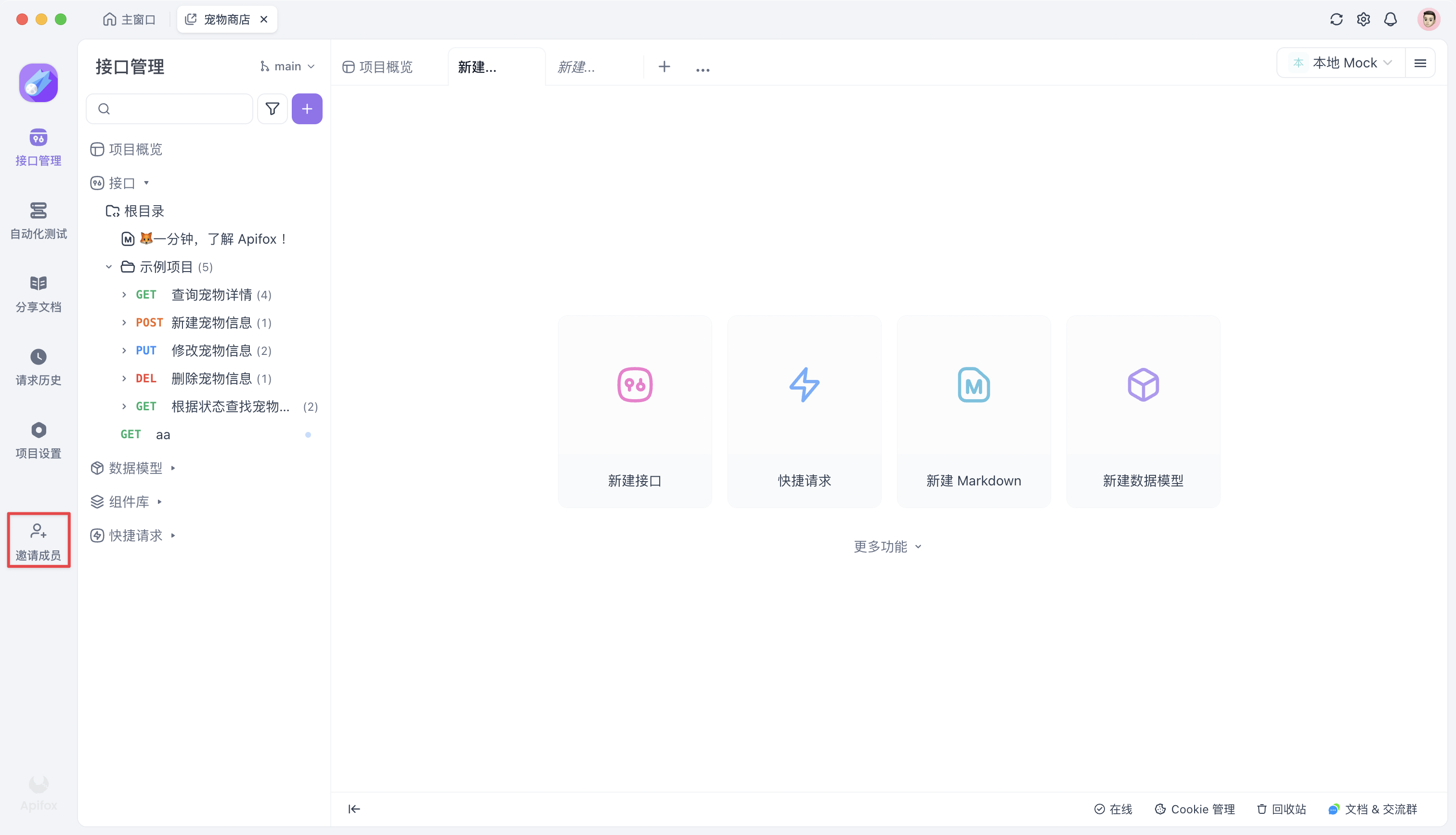Click the filter funnel icon
Screen dimensions: 1456x835
point(273,109)
